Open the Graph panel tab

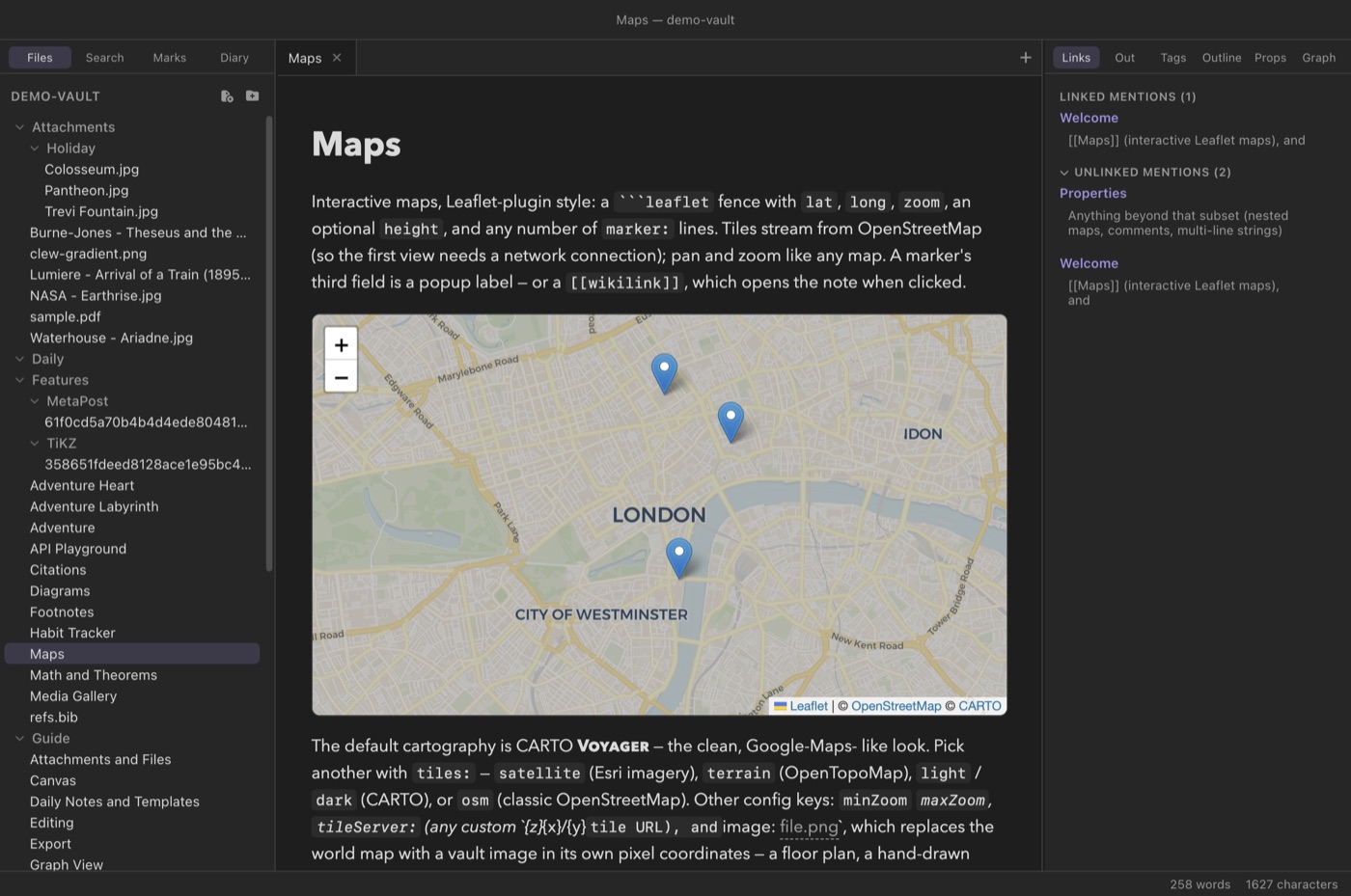coord(1319,58)
